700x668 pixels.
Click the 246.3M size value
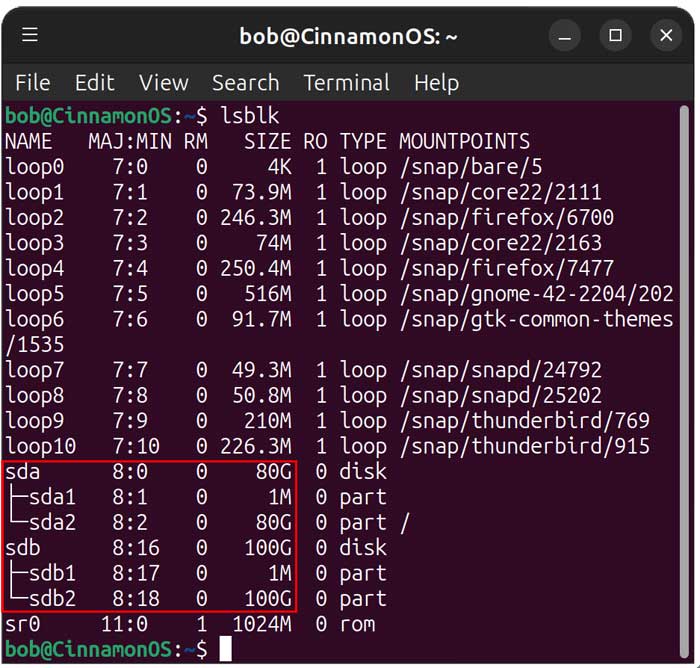tap(256, 218)
